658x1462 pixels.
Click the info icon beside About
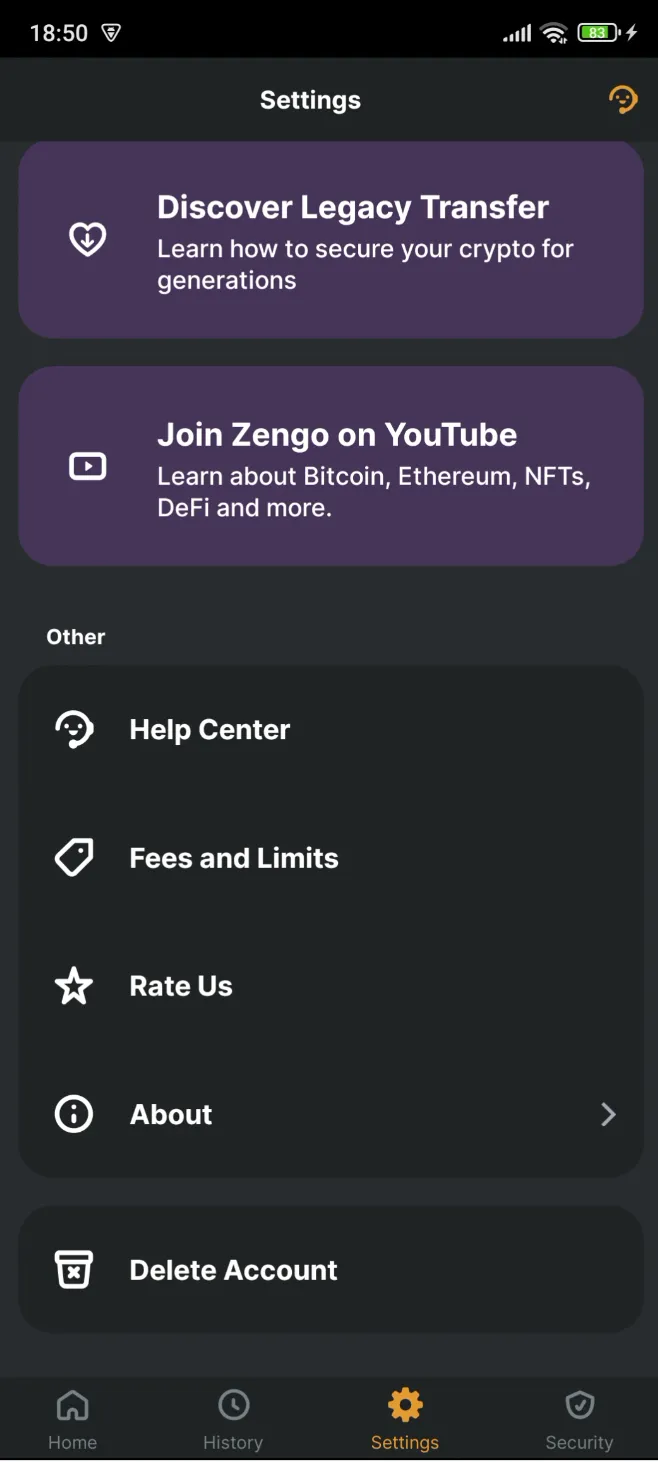pyautogui.click(x=73, y=1114)
